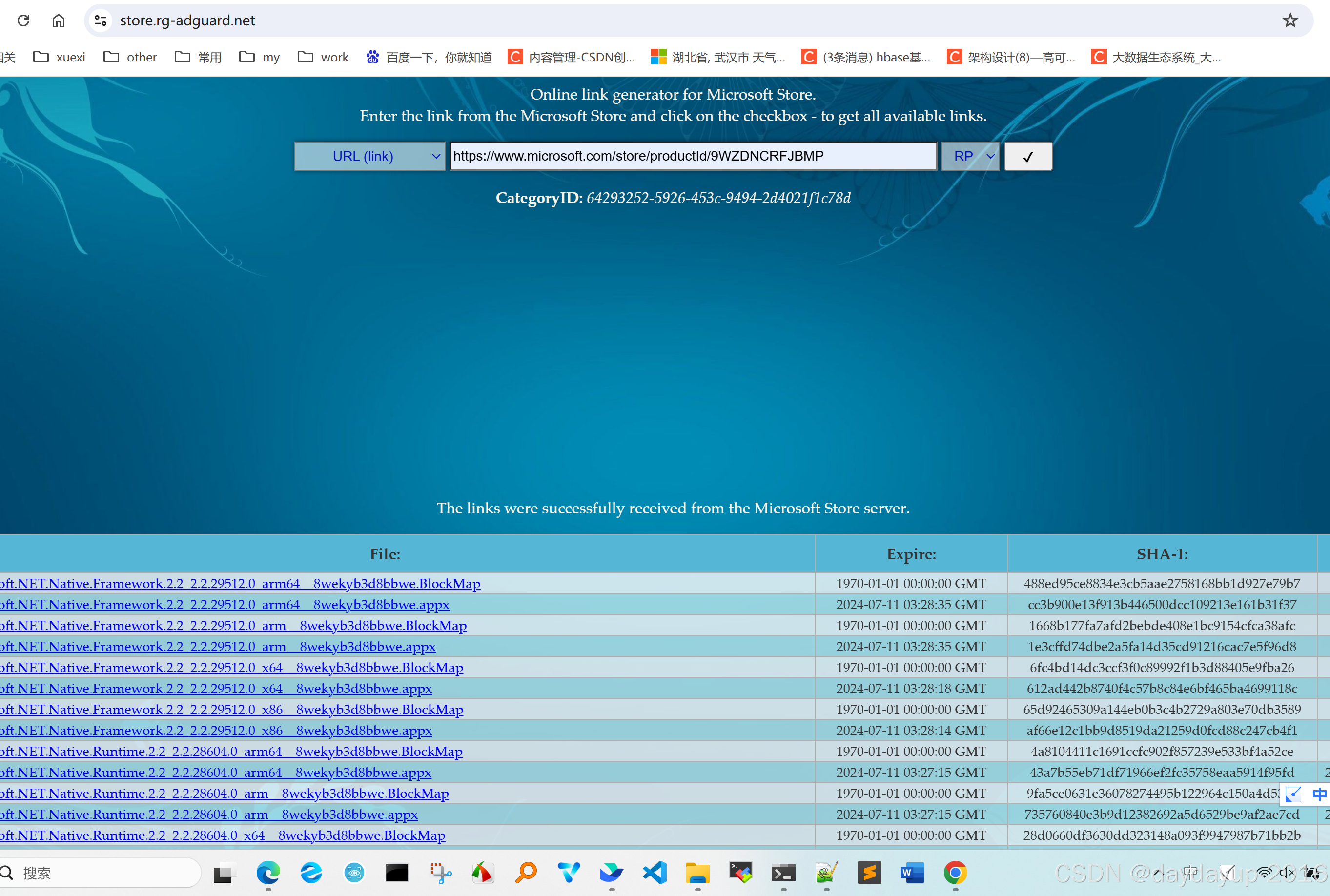Image resolution: width=1330 pixels, height=896 pixels.
Task: Open Sublime Text from the taskbar
Action: [x=869, y=873]
